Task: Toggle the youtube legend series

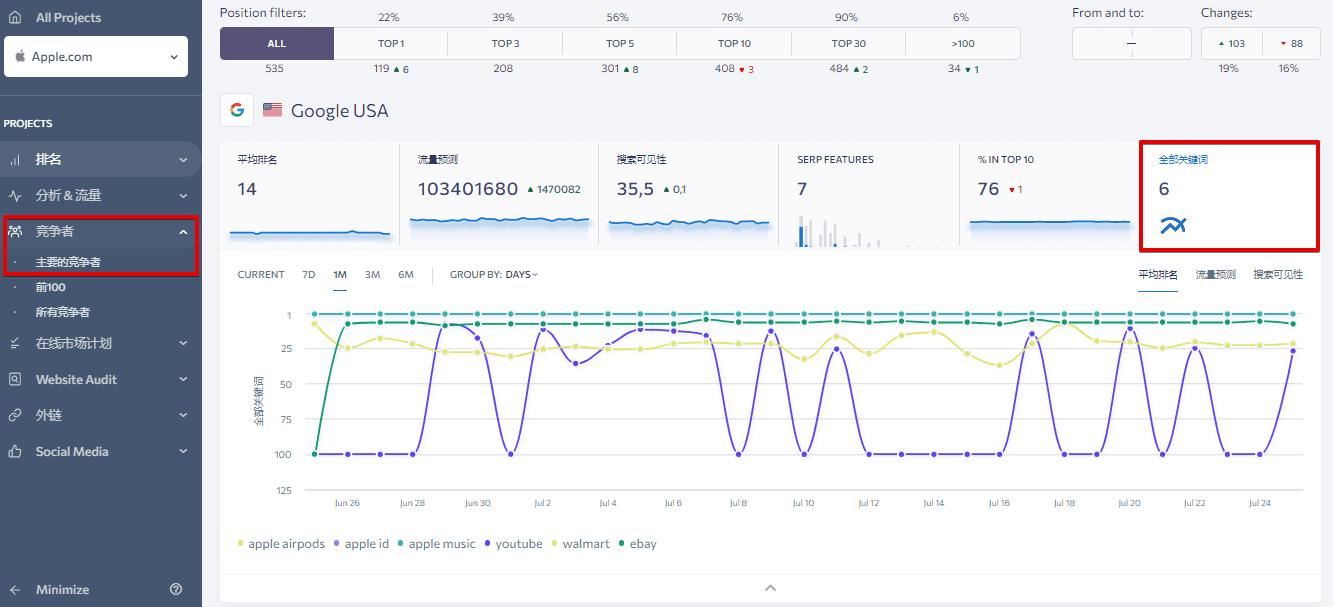Action: 513,544
